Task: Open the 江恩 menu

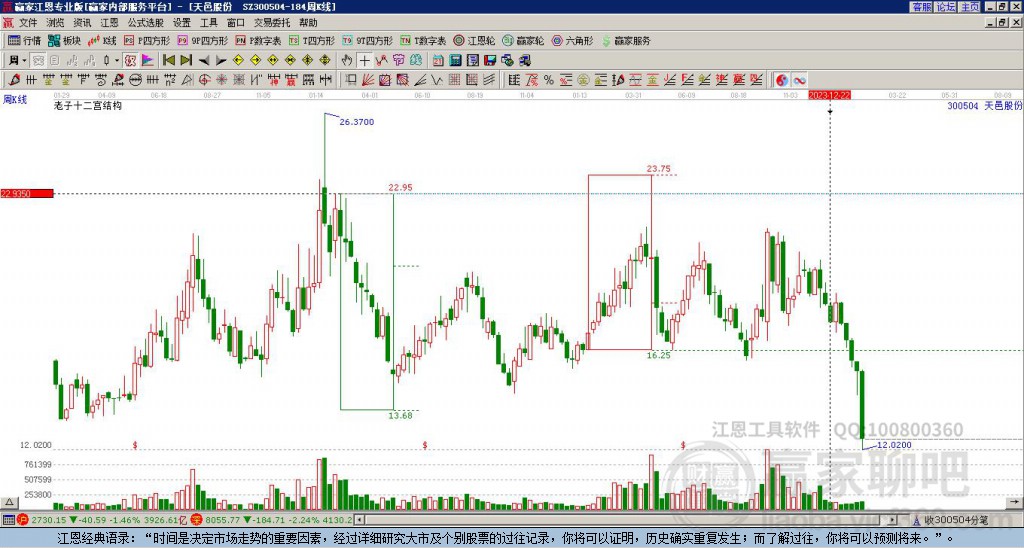Action: [109, 23]
